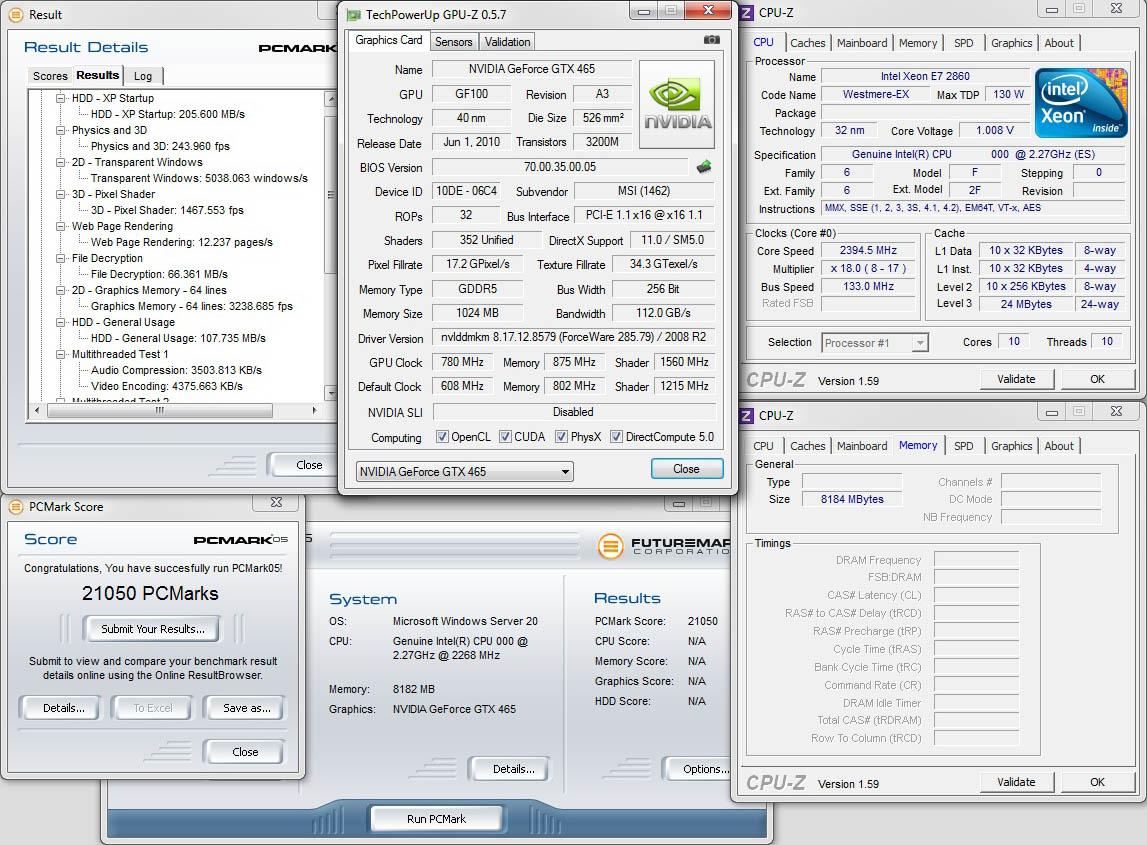Click the Run PCMark button
The height and width of the screenshot is (845, 1147).
tap(436, 819)
